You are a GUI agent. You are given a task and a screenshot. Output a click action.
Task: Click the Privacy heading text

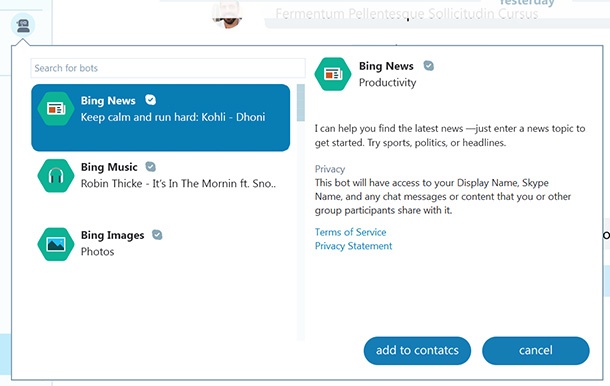click(x=330, y=169)
